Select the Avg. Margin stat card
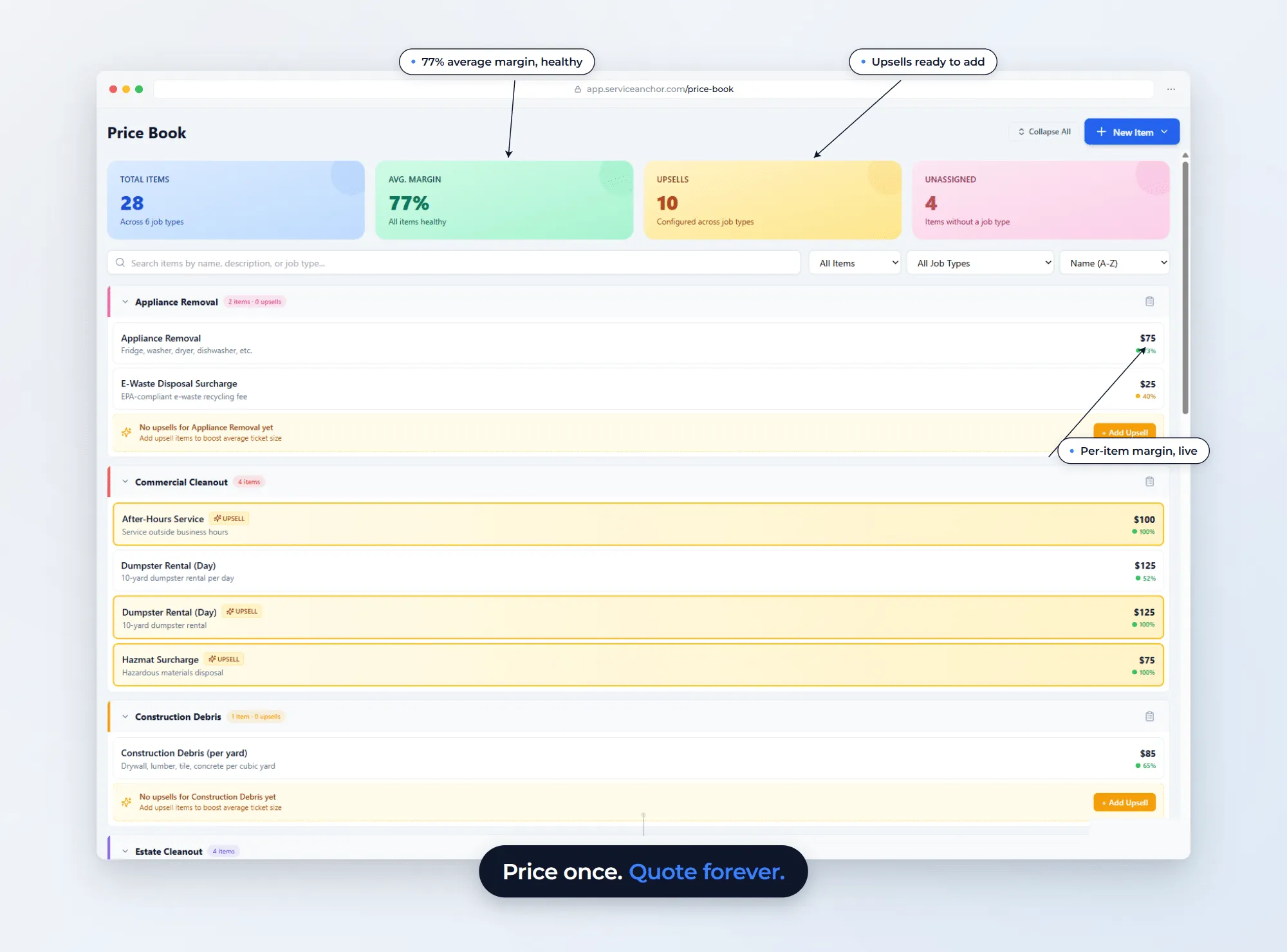Image resolution: width=1287 pixels, height=952 pixels. (505, 200)
